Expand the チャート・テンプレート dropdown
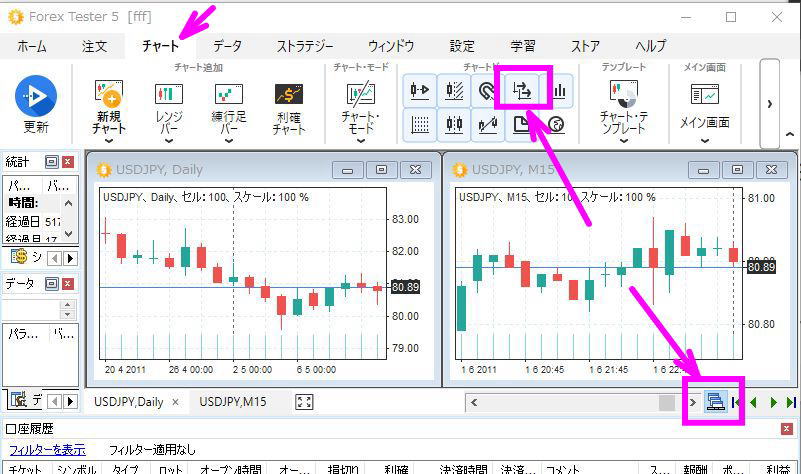 point(624,140)
